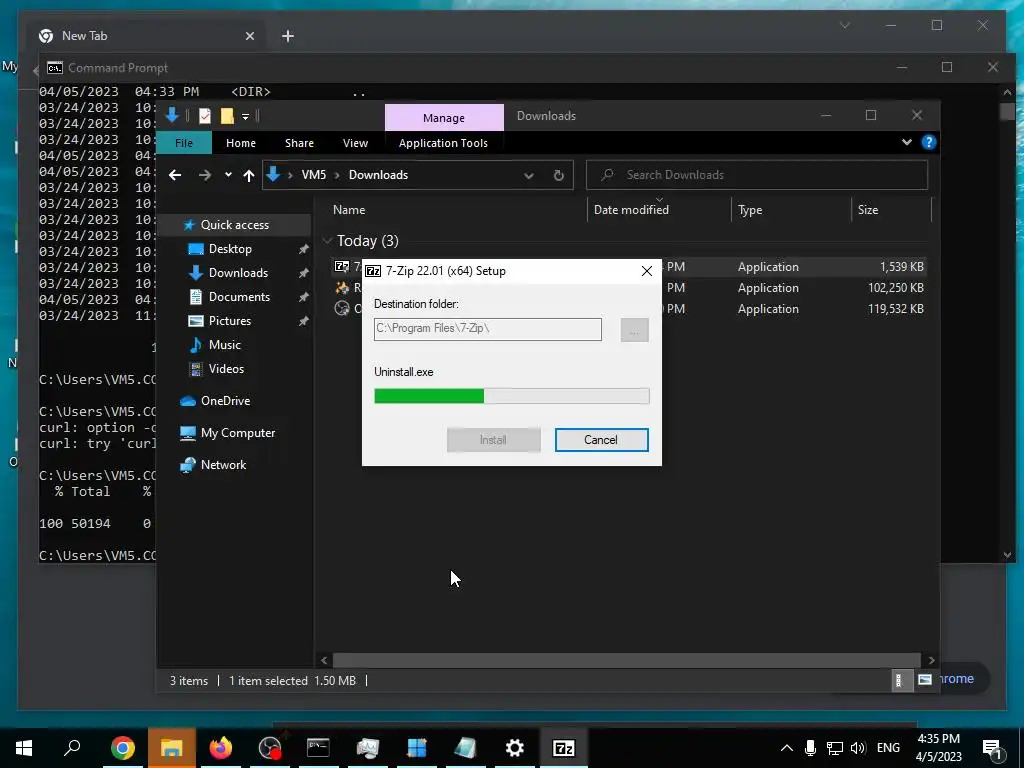The width and height of the screenshot is (1024, 768).
Task: Open Music in navigation pane
Action: (225, 345)
